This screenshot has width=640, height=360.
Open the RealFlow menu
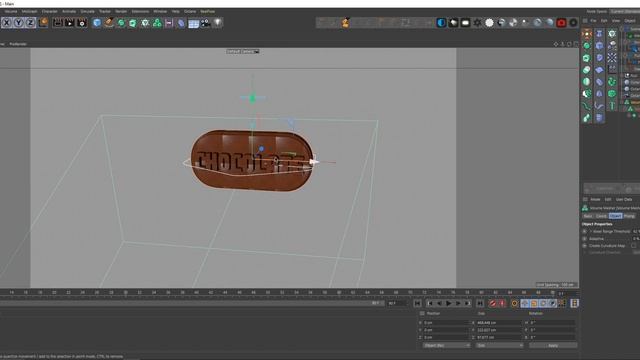point(208,11)
